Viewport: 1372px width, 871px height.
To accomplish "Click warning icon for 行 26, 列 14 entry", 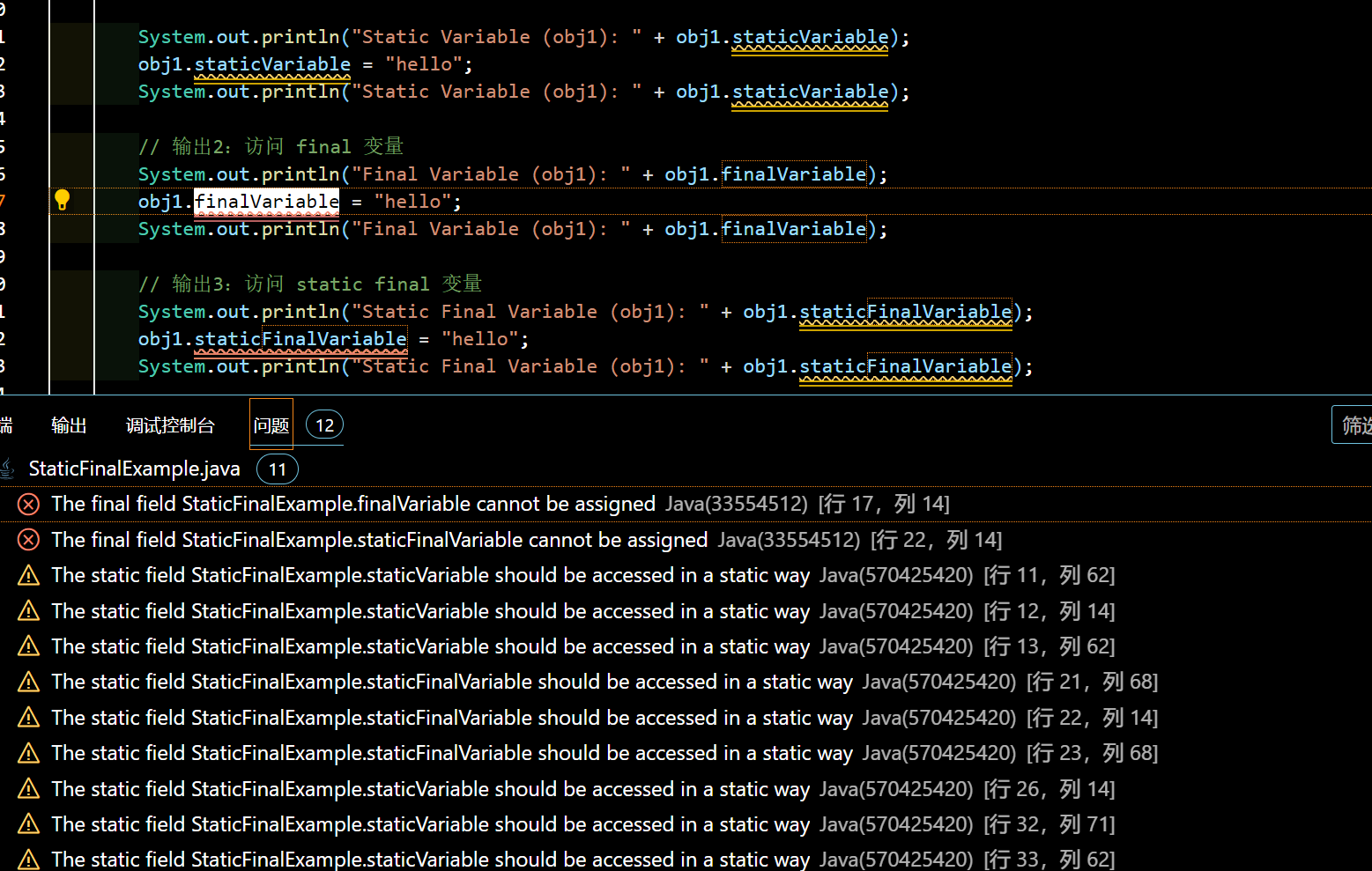I will [28, 789].
